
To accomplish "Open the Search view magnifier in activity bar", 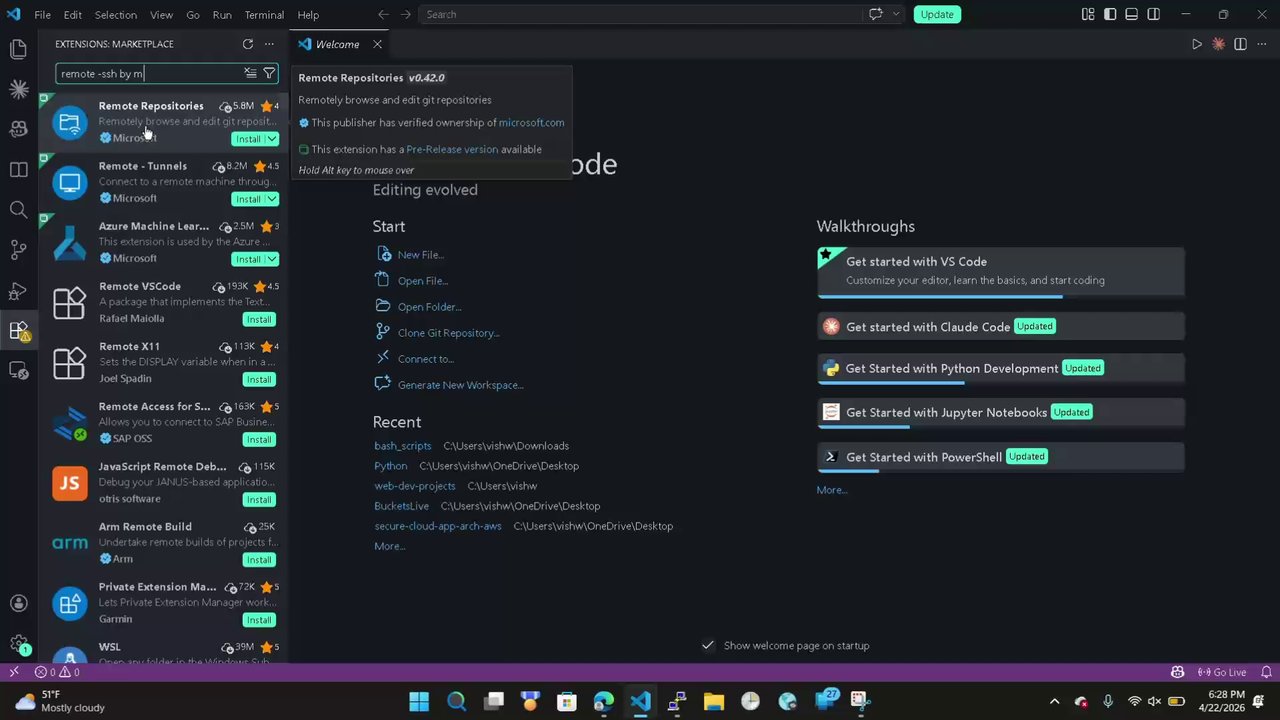I will tap(18, 210).
